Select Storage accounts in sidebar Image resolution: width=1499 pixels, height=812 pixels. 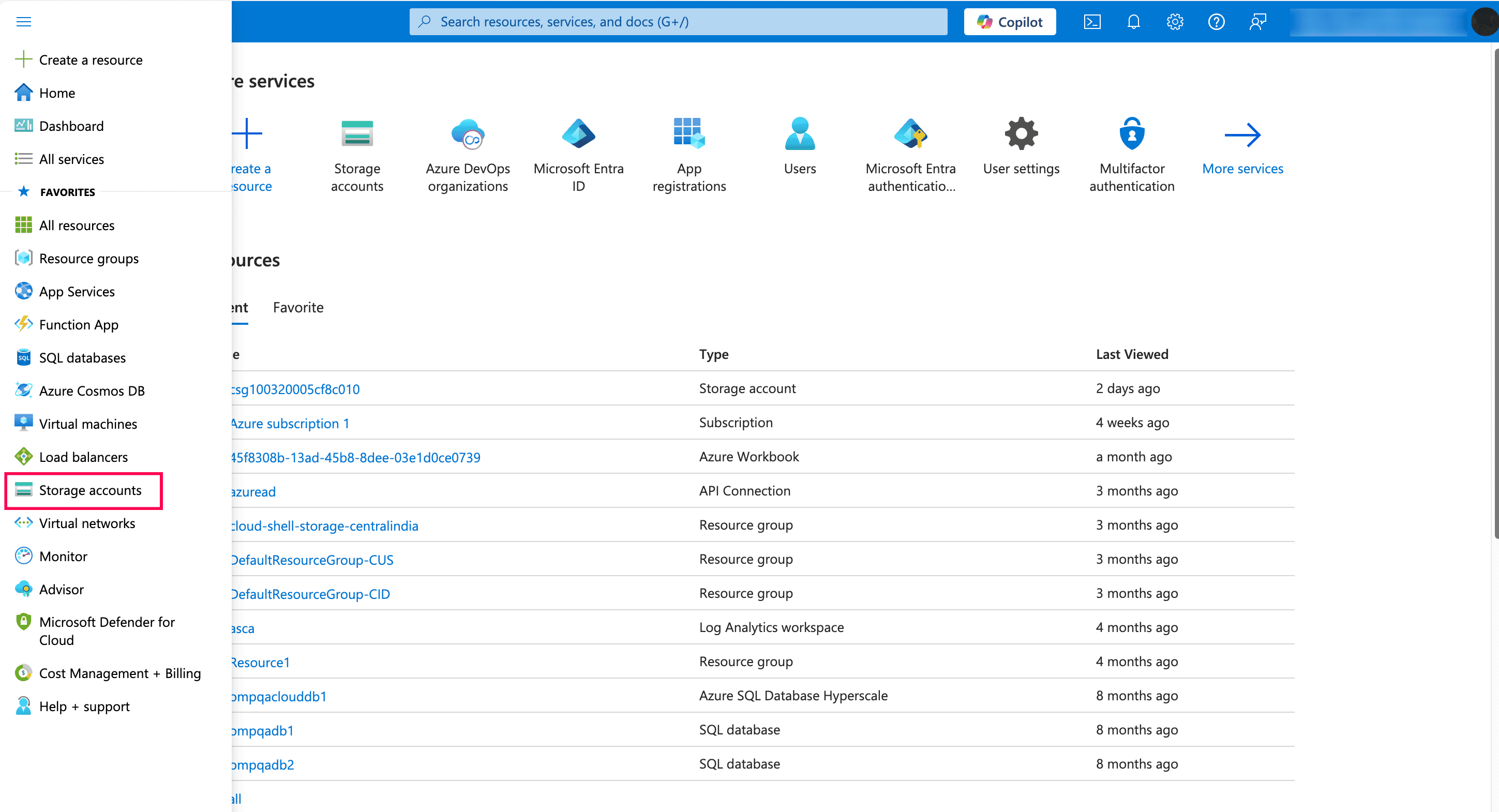[x=89, y=490]
